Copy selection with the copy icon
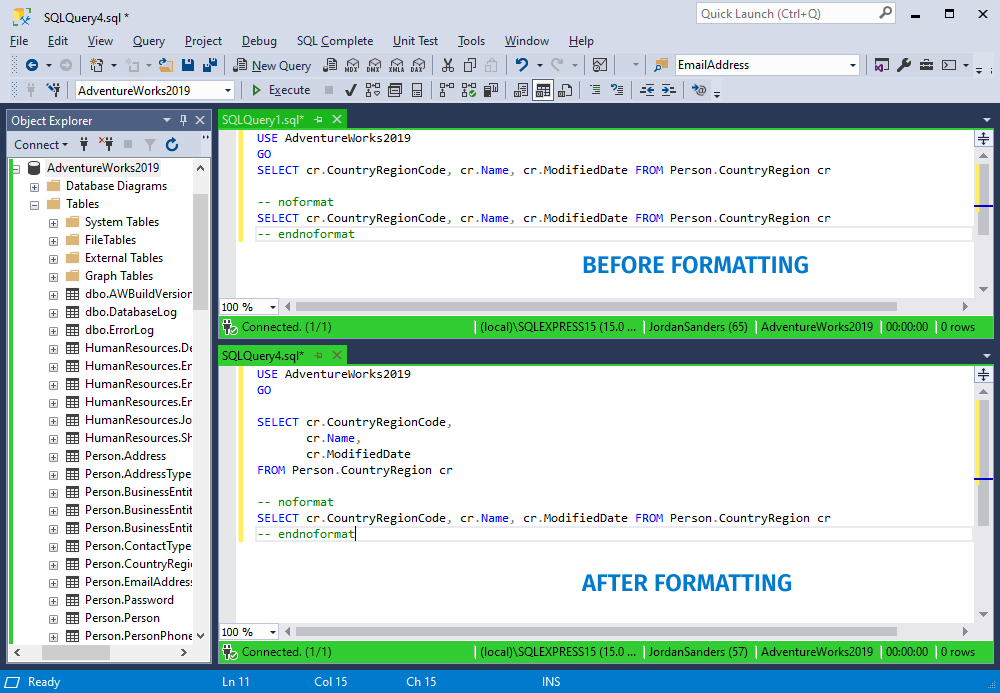Image resolution: width=1000 pixels, height=693 pixels. tap(470, 65)
